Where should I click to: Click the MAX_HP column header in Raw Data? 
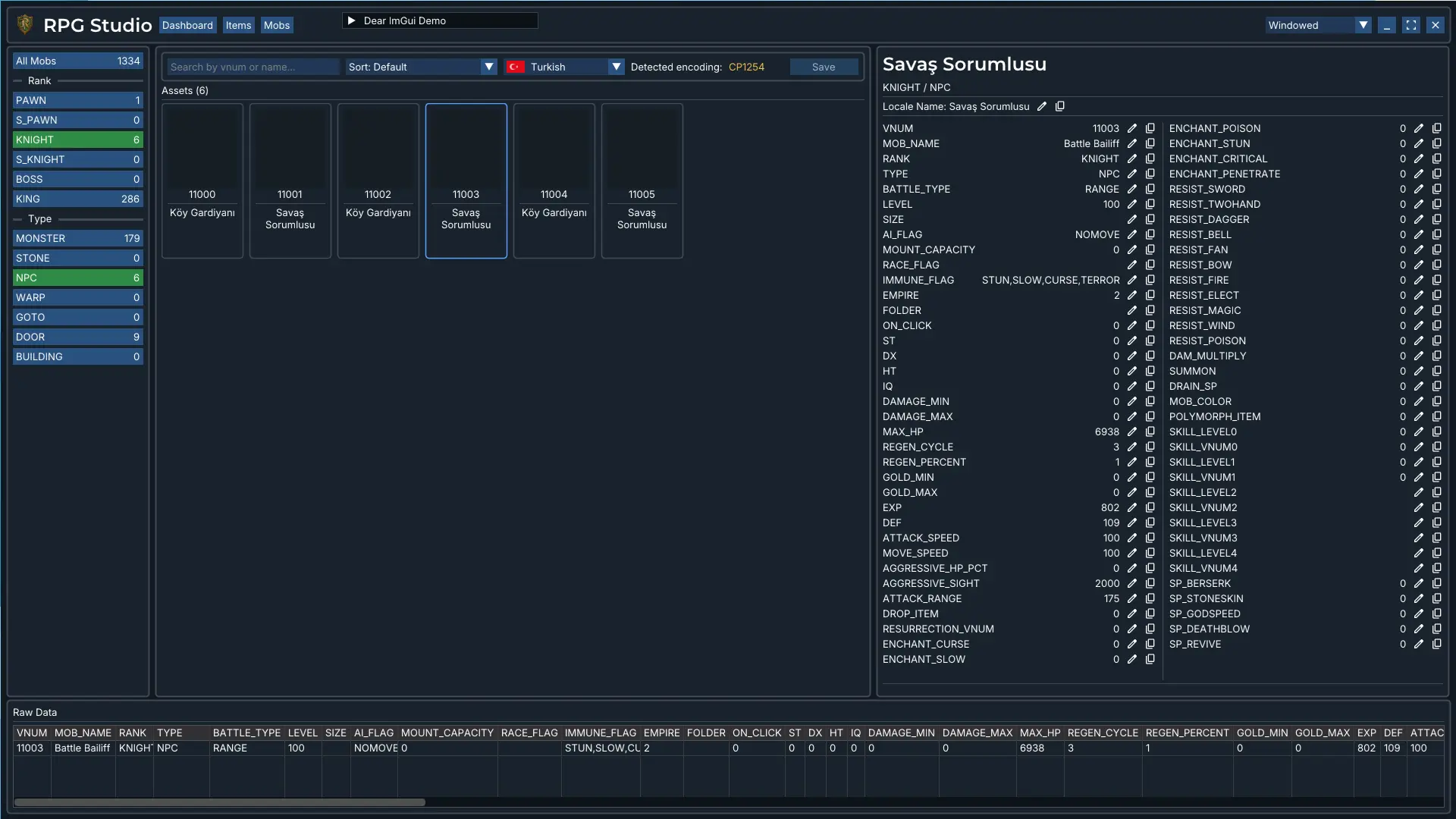[x=1040, y=733]
